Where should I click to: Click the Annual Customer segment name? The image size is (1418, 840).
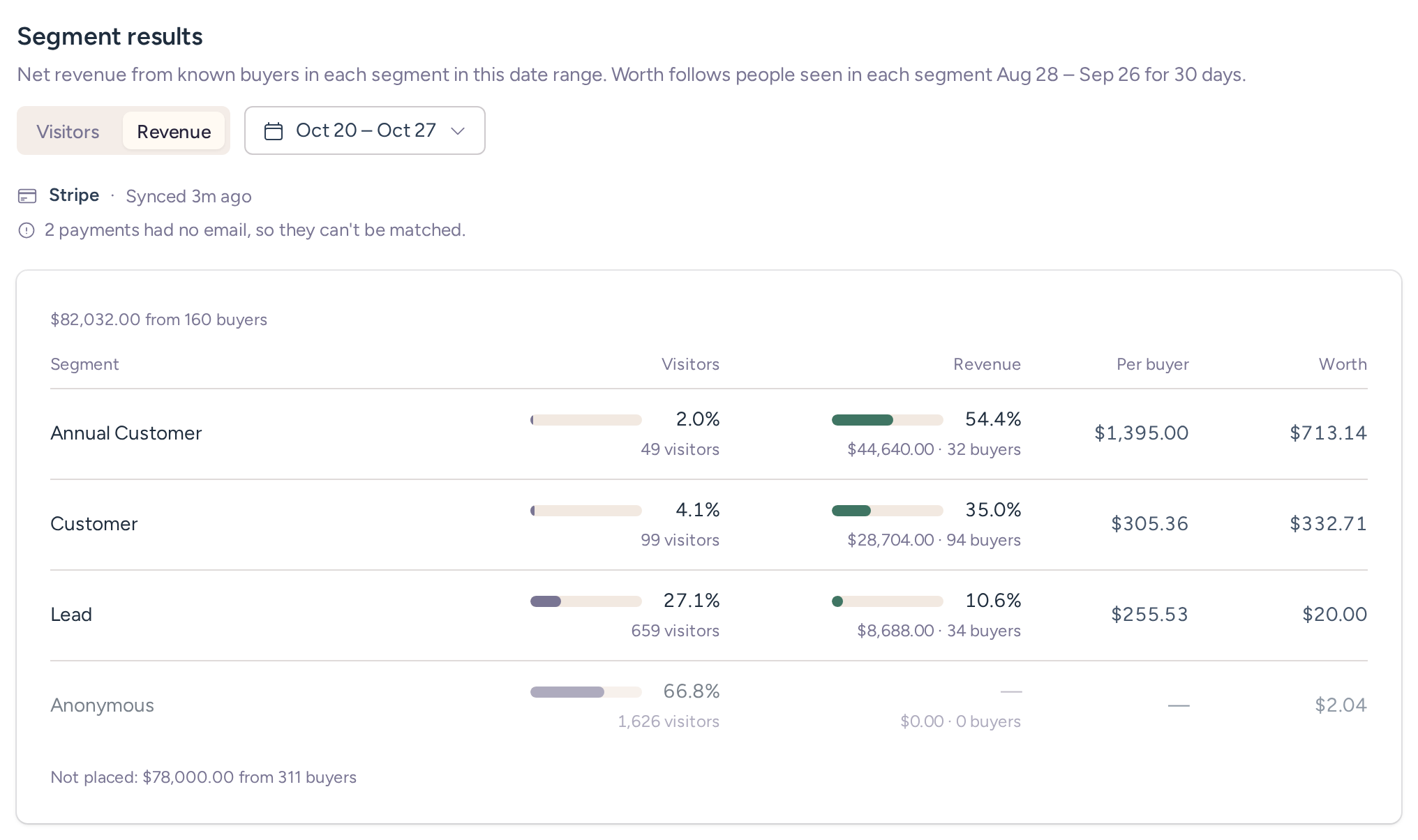coord(126,433)
